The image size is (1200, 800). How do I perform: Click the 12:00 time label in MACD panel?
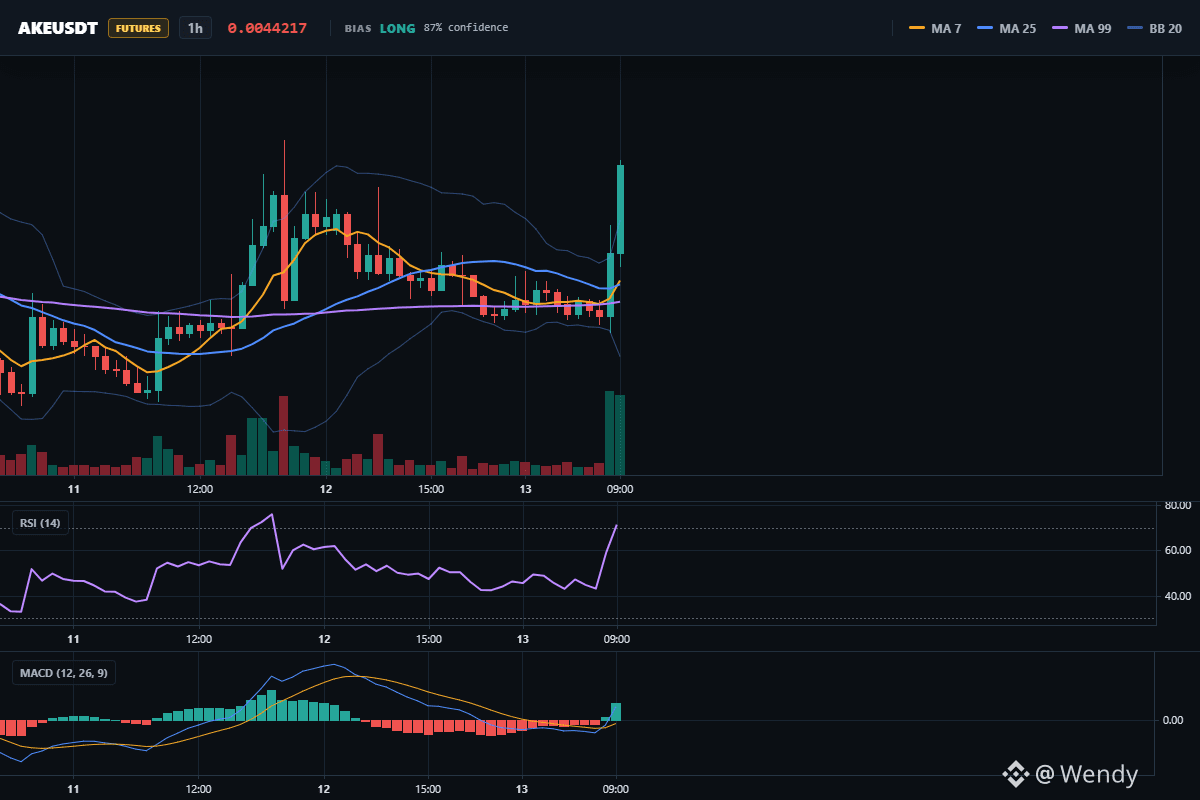tap(198, 789)
